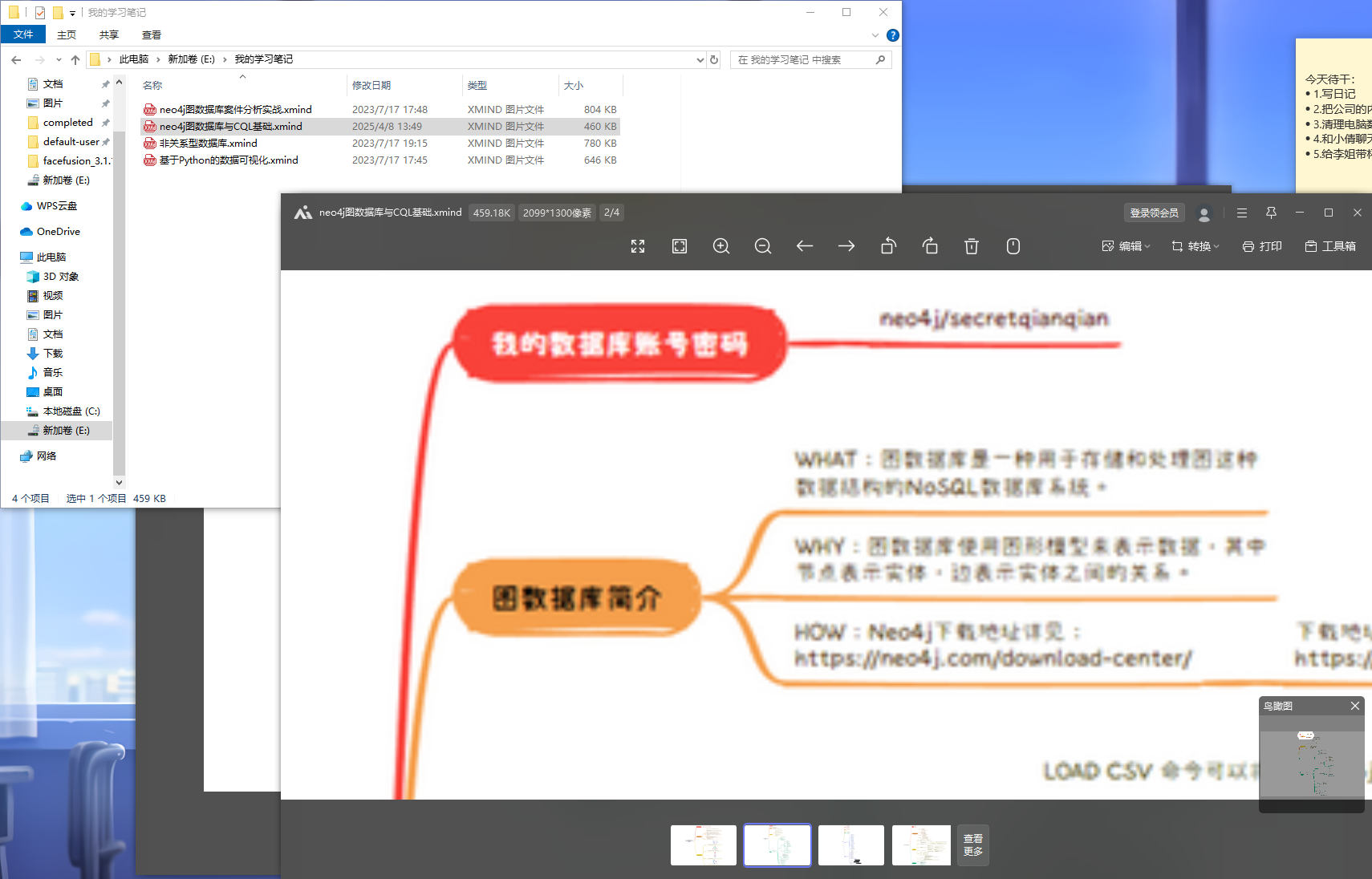
Task: Select 本地磁盘 (C:) in navigation pane
Action: (71, 411)
